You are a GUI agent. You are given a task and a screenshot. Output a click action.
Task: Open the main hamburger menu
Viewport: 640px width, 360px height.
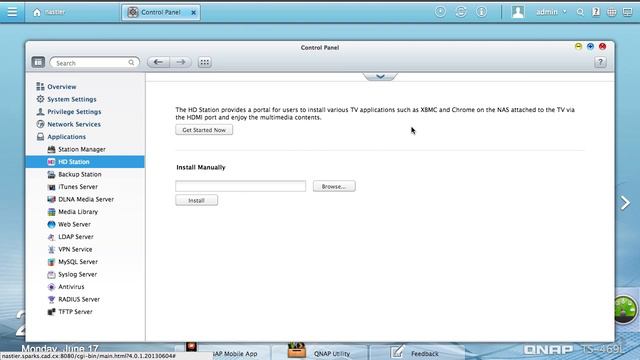[12, 12]
